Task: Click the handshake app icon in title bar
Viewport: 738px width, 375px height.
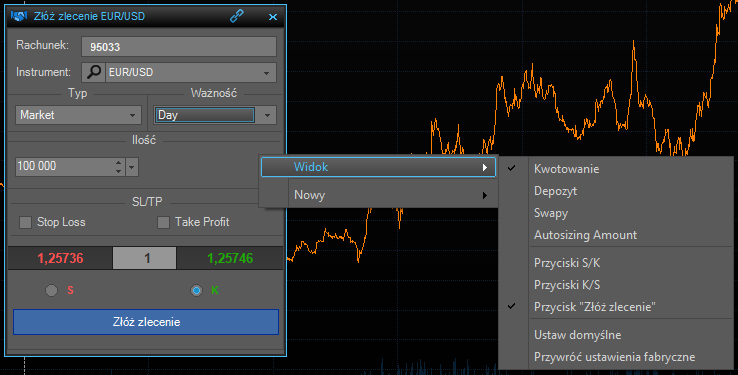Action: point(19,16)
